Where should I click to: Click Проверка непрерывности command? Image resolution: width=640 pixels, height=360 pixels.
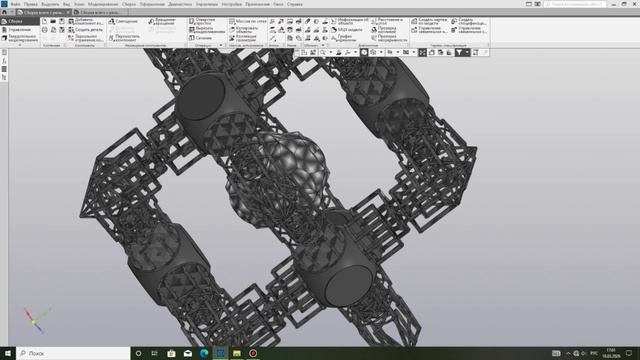[x=389, y=38]
